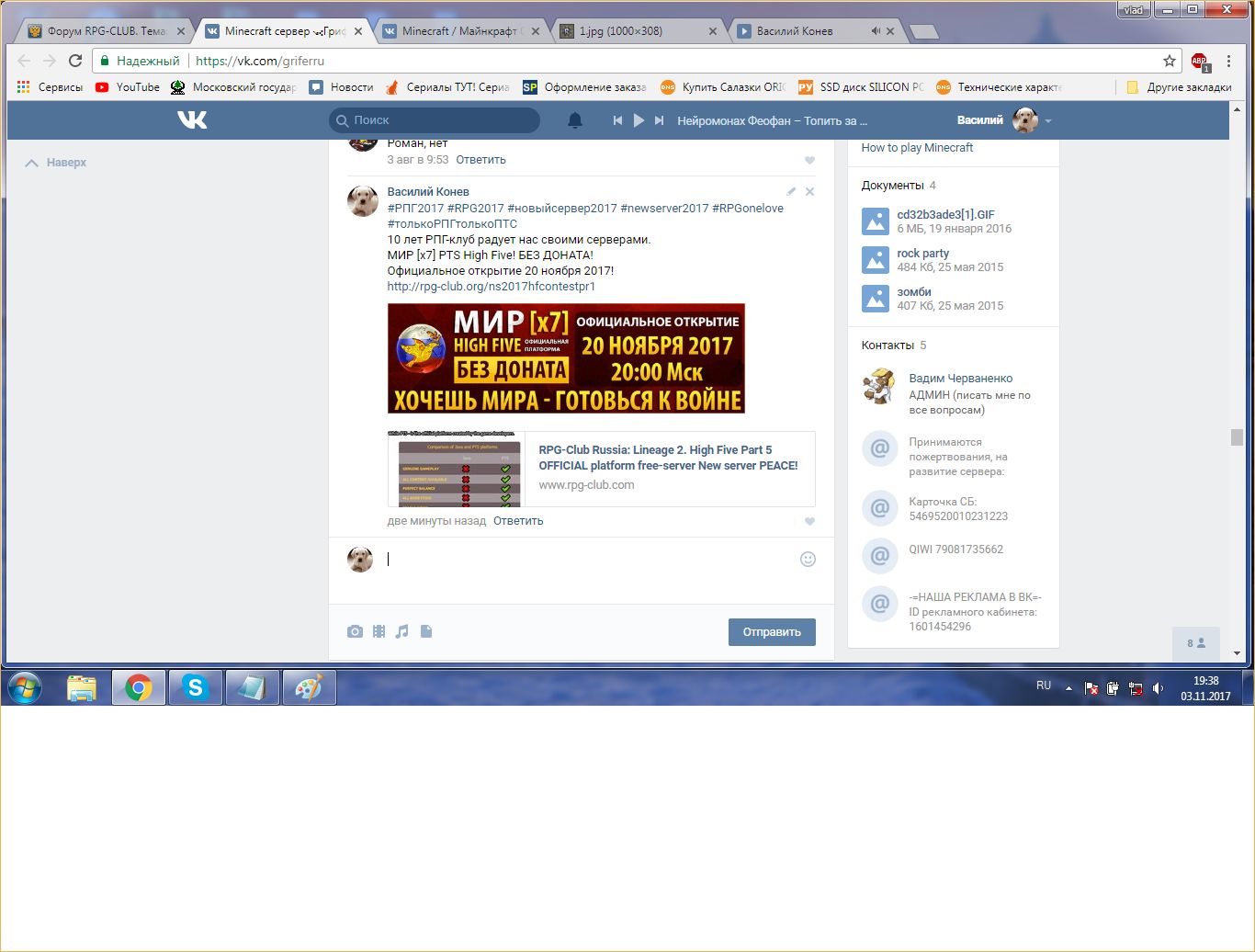
Task: Close the 1.jpg (1000×308) tab
Action: [x=713, y=31]
